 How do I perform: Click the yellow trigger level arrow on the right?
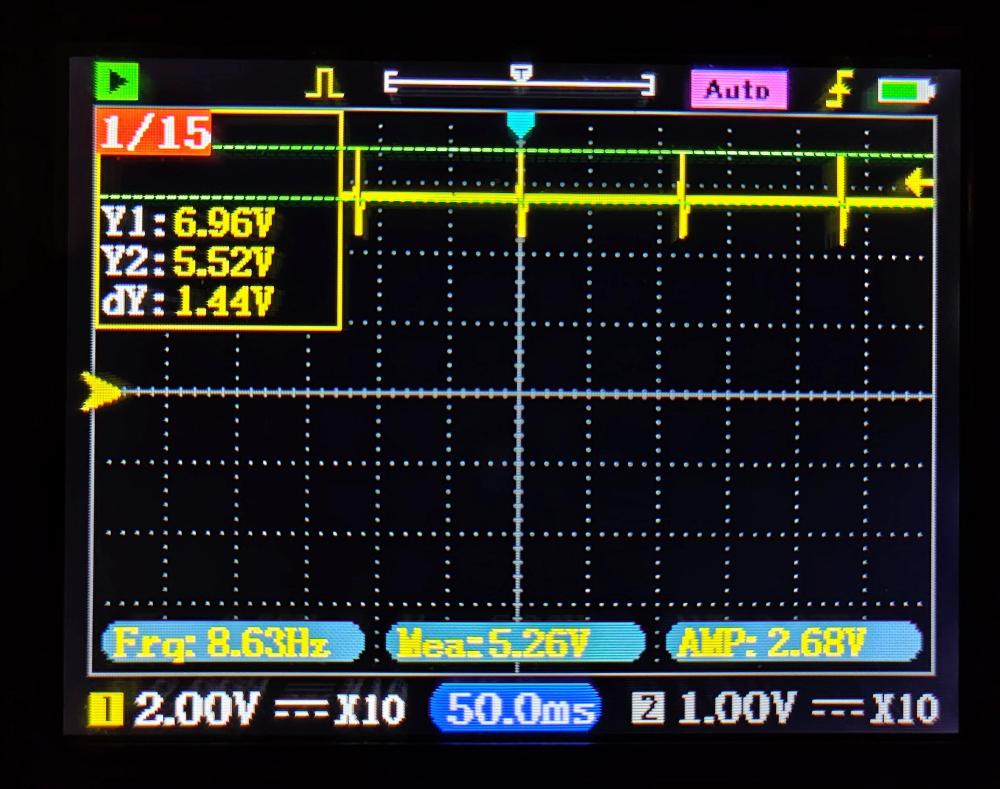(x=919, y=183)
